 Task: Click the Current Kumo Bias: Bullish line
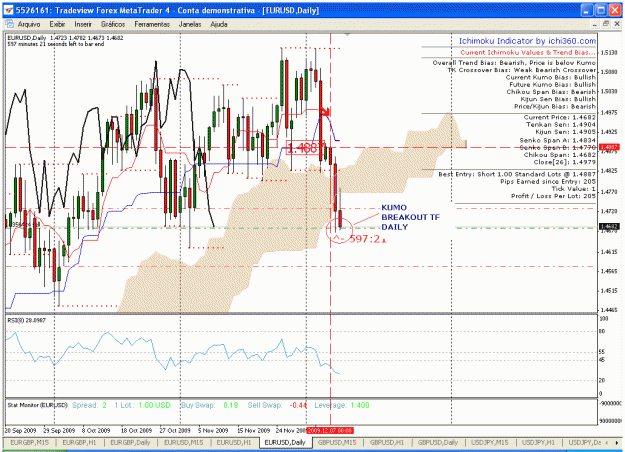(550, 77)
